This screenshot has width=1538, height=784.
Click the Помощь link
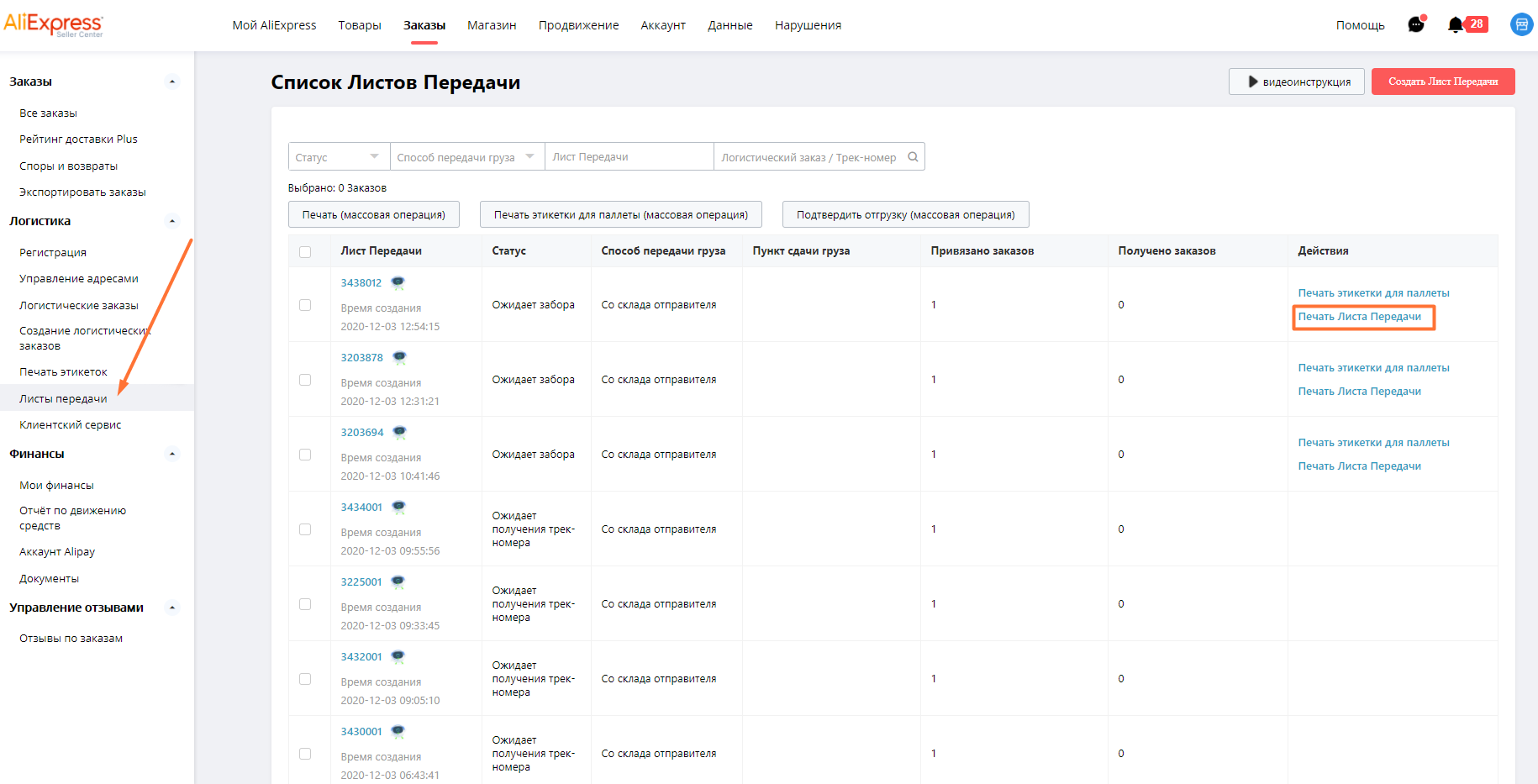pos(1360,25)
